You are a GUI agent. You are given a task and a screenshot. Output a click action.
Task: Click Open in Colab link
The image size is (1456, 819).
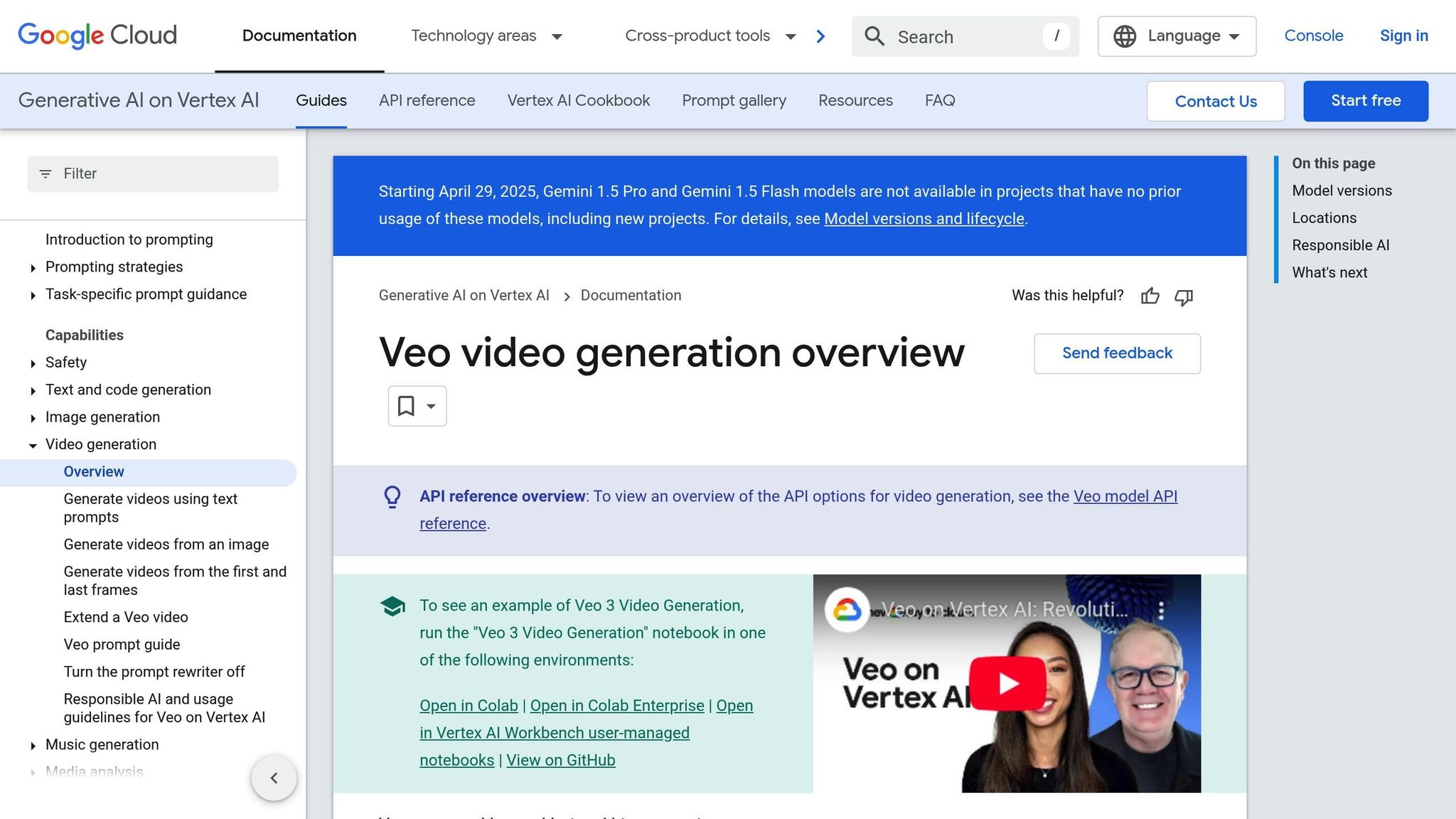[469, 706]
